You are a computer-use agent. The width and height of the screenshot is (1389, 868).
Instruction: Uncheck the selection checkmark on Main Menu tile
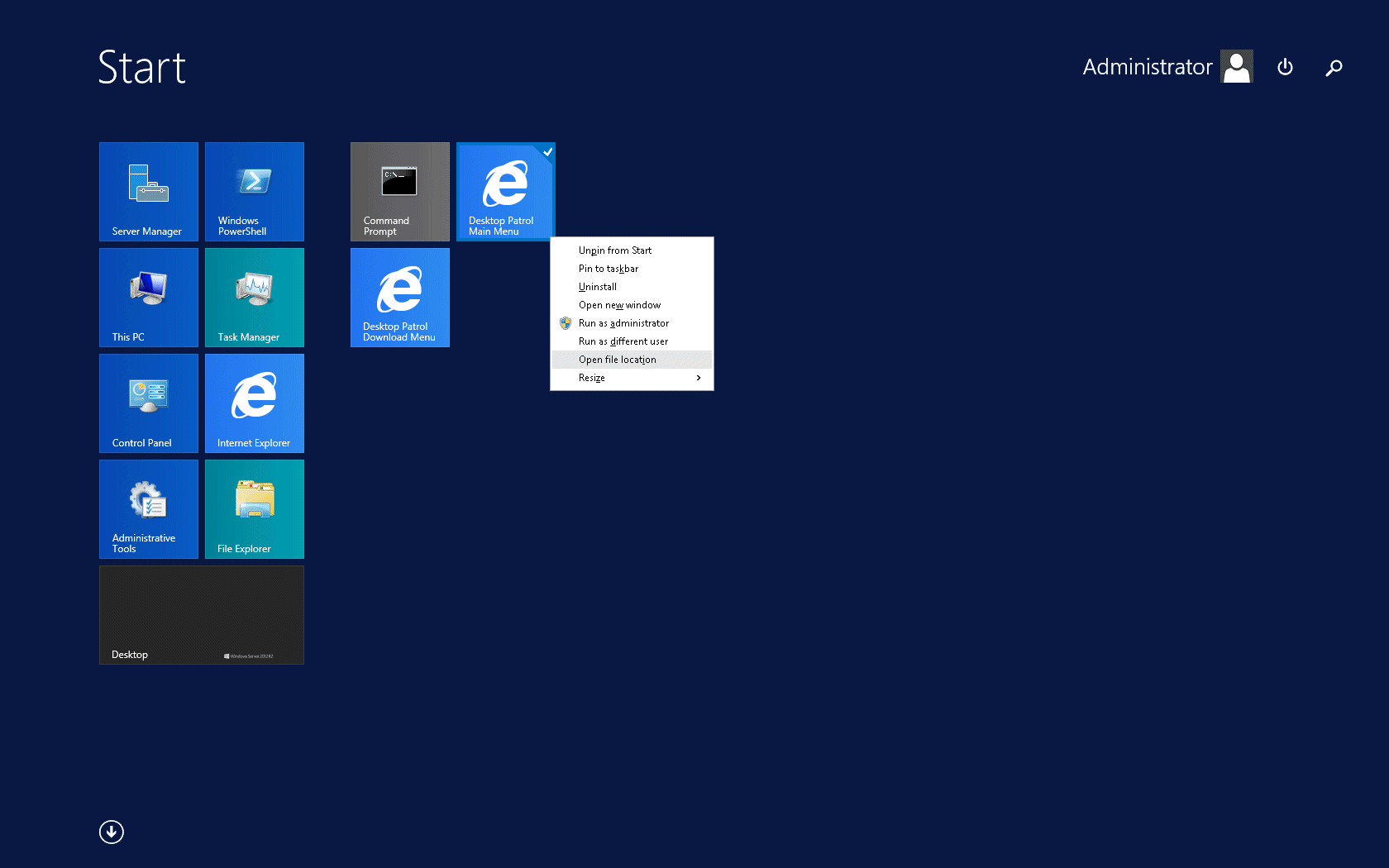coord(547,151)
